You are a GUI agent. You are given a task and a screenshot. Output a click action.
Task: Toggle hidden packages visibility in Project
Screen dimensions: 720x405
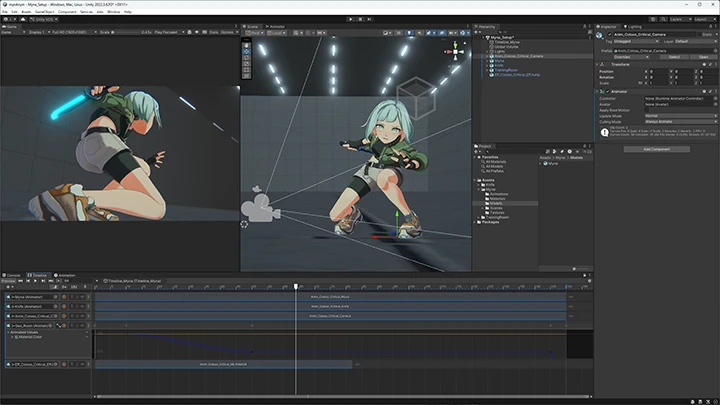(x=585, y=151)
